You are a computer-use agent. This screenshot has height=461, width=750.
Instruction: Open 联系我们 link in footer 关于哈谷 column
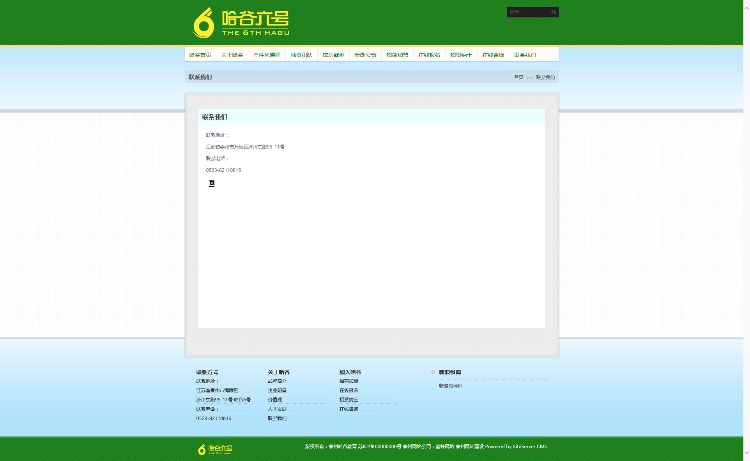click(277, 418)
